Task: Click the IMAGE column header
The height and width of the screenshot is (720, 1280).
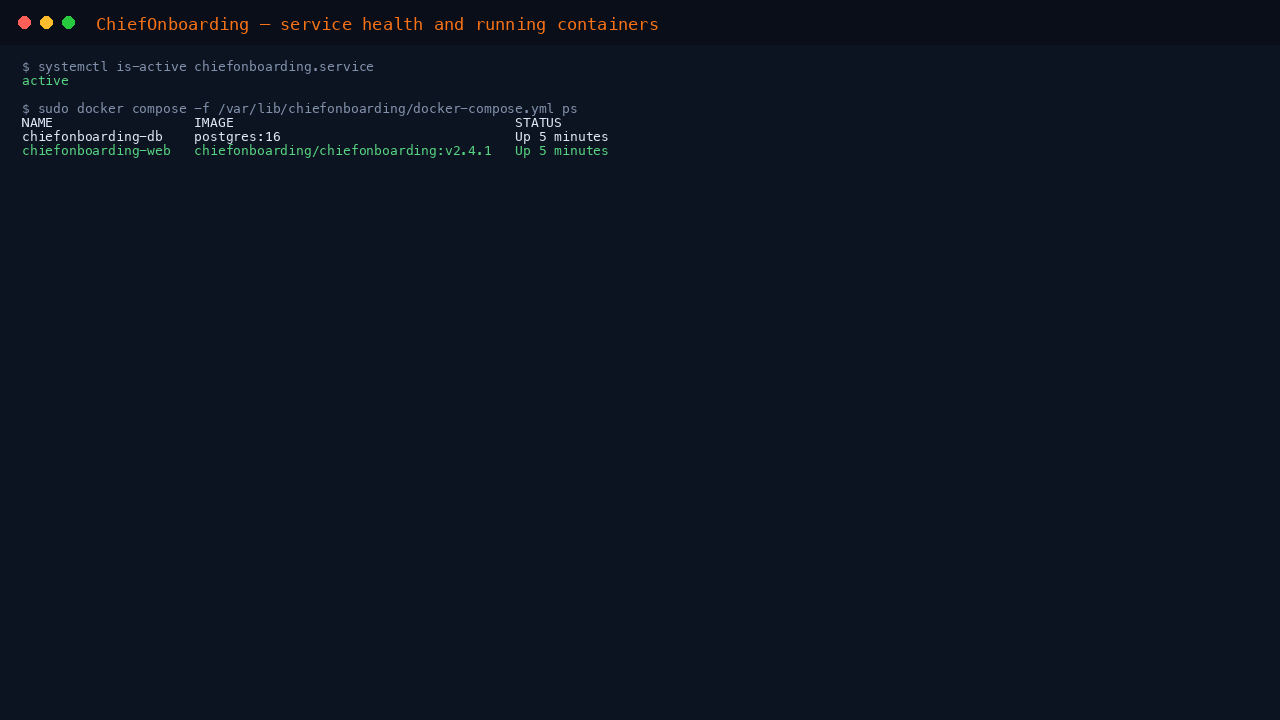Action: tap(214, 123)
